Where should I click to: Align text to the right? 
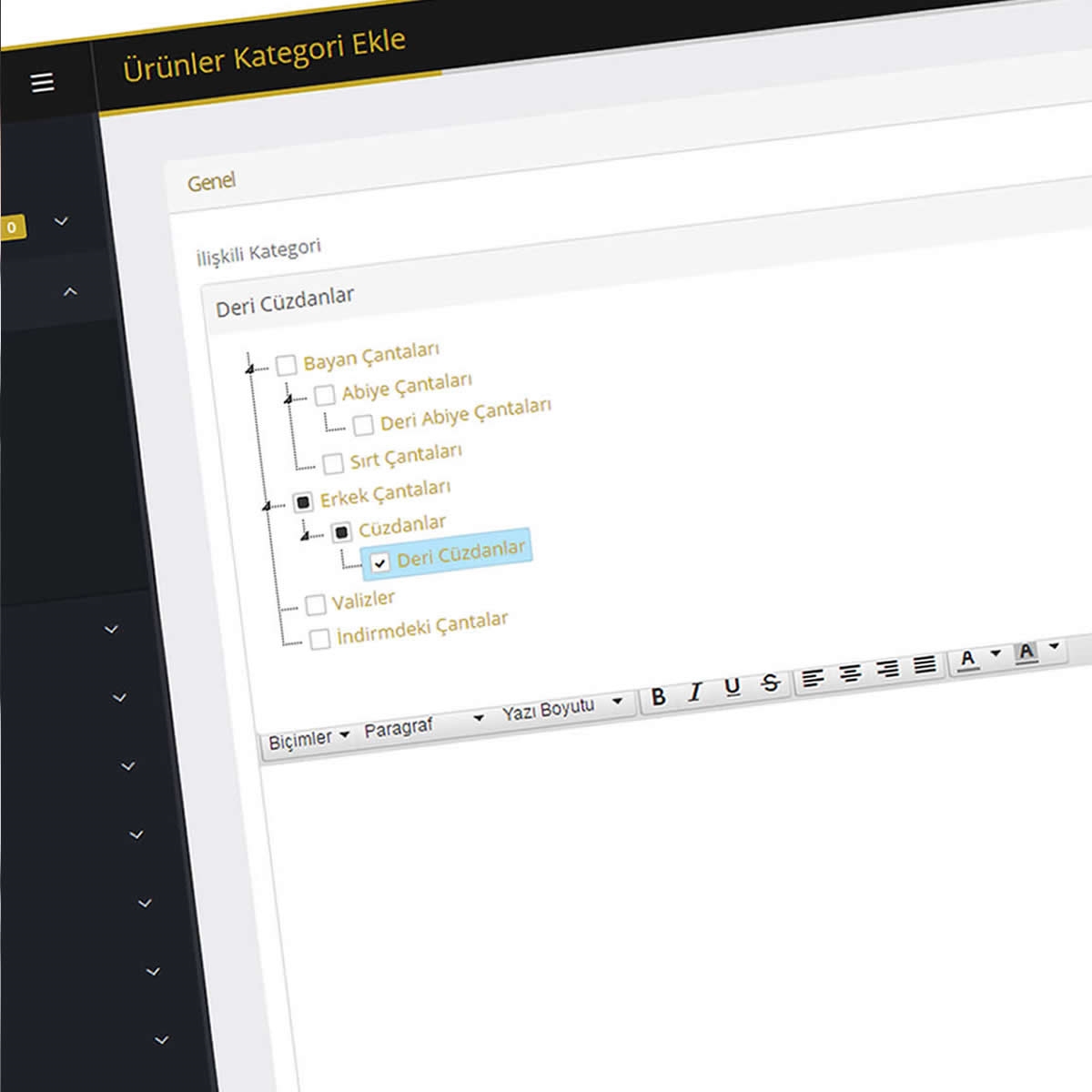pyautogui.click(x=887, y=670)
